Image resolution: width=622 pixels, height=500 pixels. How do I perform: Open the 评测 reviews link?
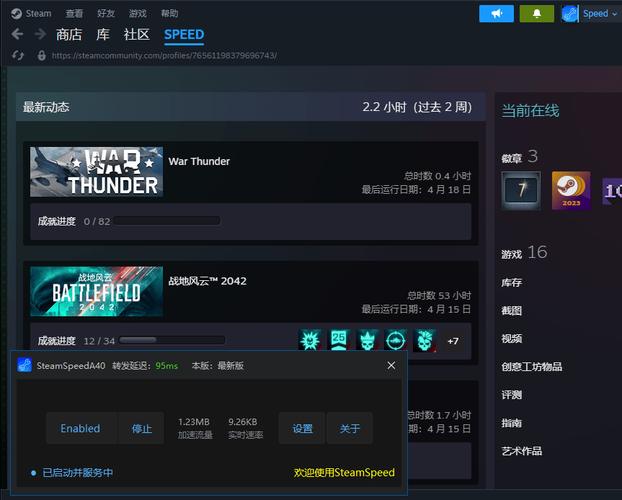[512, 395]
